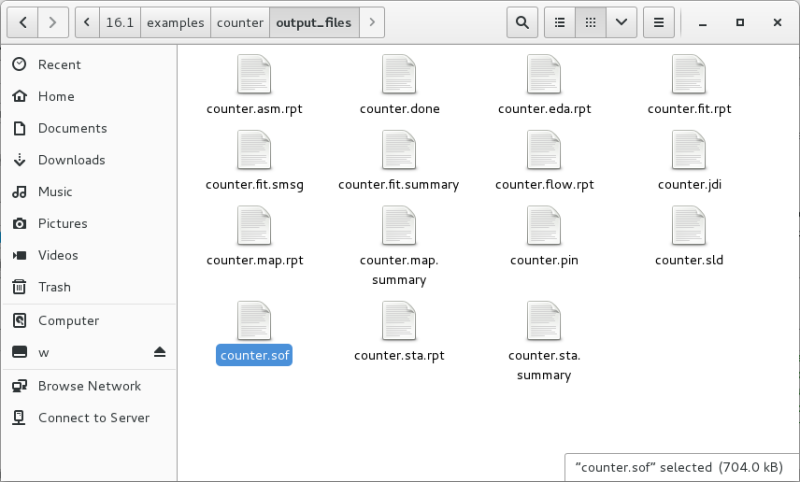Open Pictures folder in sidebar
Viewport: 800px width, 482px height.
89,223
